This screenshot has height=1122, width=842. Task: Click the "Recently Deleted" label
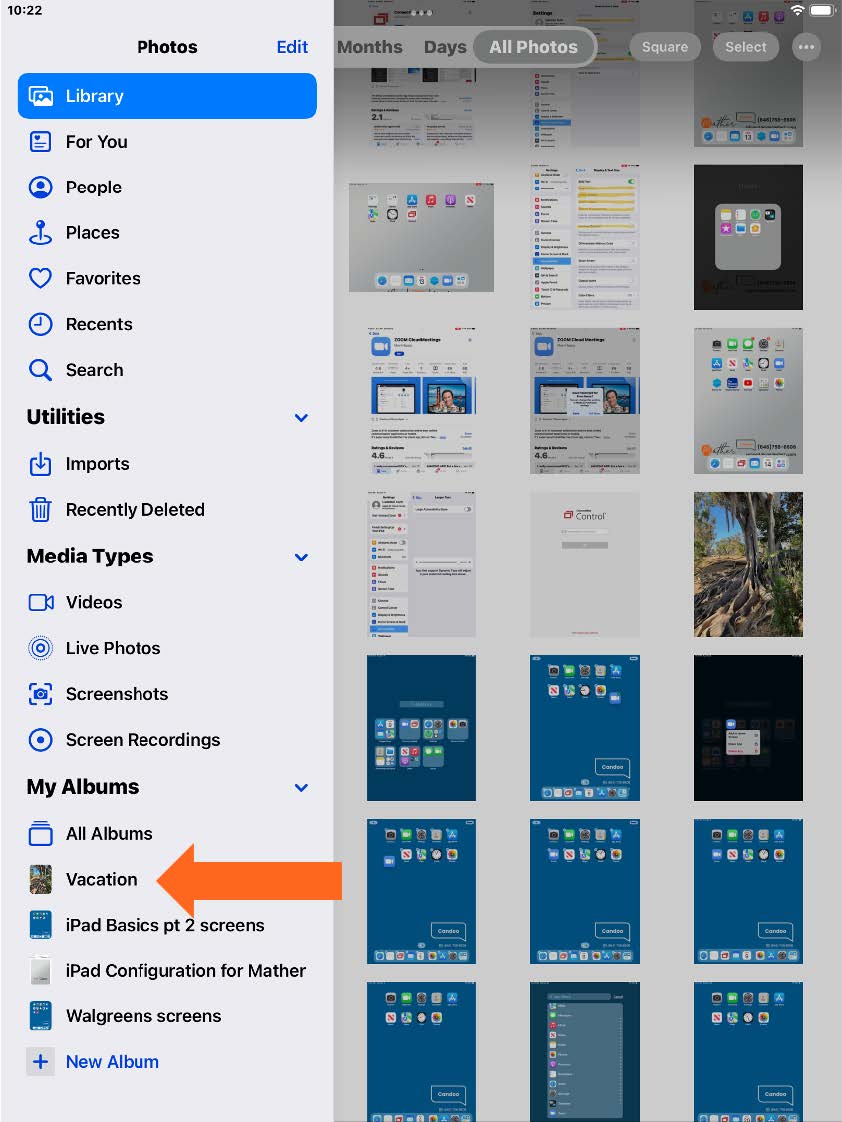click(135, 509)
